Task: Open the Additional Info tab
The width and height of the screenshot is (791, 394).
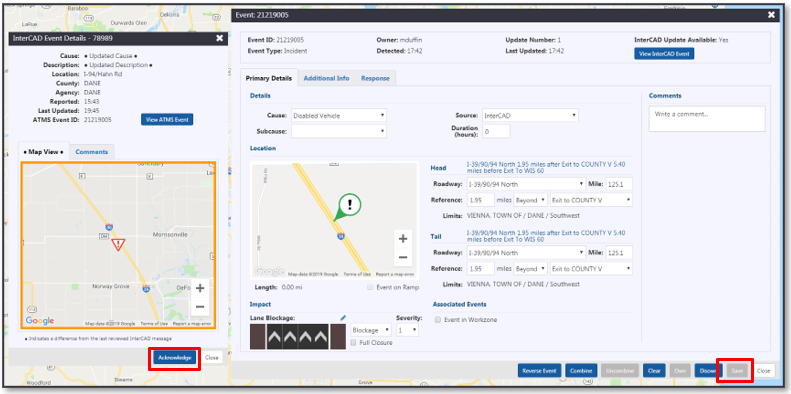Action: pyautogui.click(x=326, y=78)
